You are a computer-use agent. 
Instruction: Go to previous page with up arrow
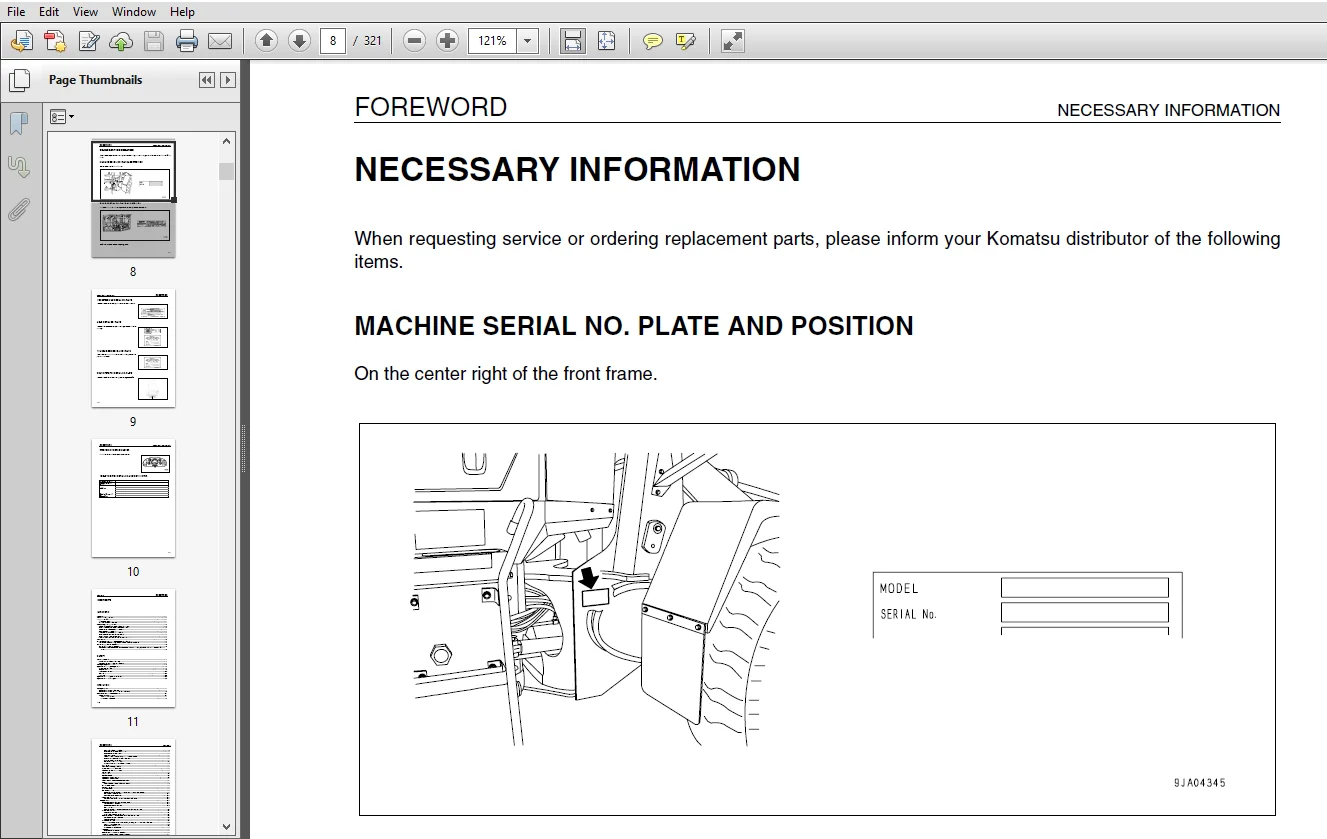266,41
